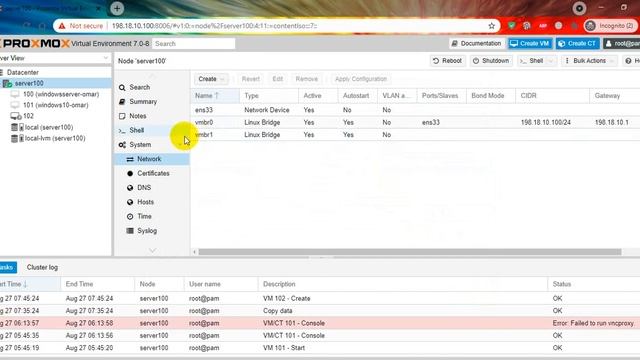Open the Incognito profile indicator

click(x=610, y=26)
